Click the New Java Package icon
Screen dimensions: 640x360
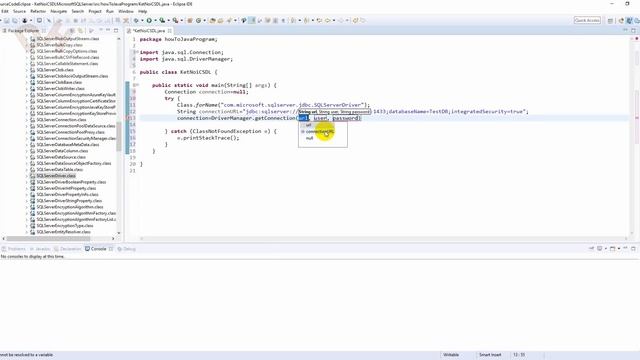(190, 20)
